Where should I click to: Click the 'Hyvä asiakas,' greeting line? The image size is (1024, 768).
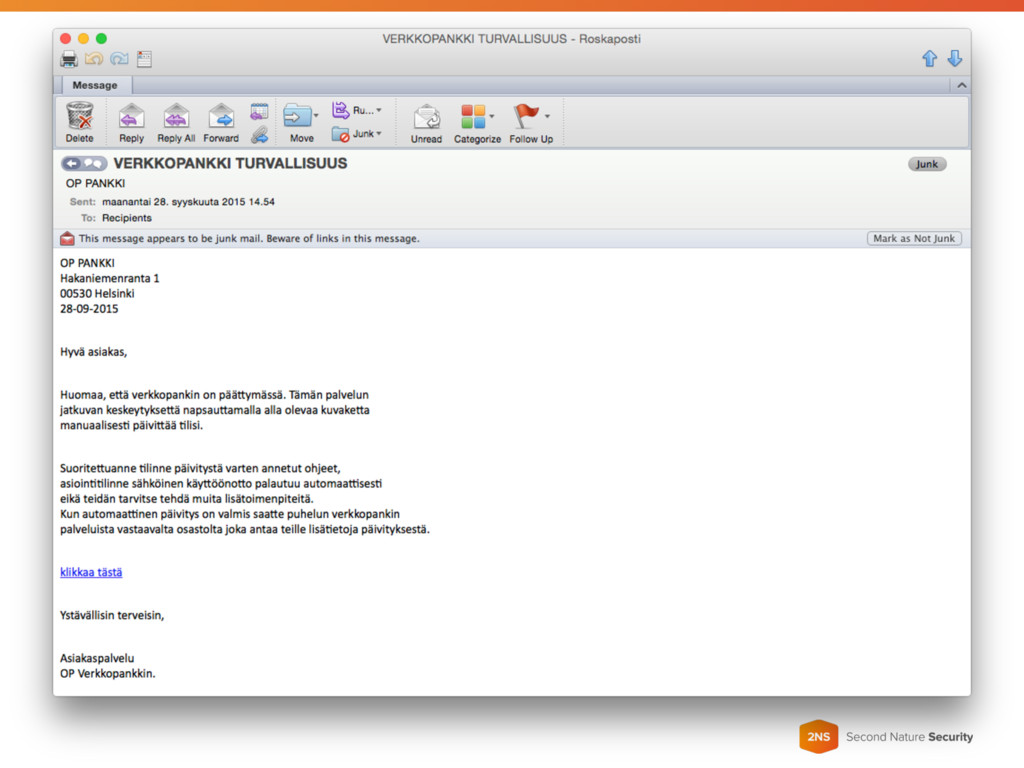click(x=93, y=352)
